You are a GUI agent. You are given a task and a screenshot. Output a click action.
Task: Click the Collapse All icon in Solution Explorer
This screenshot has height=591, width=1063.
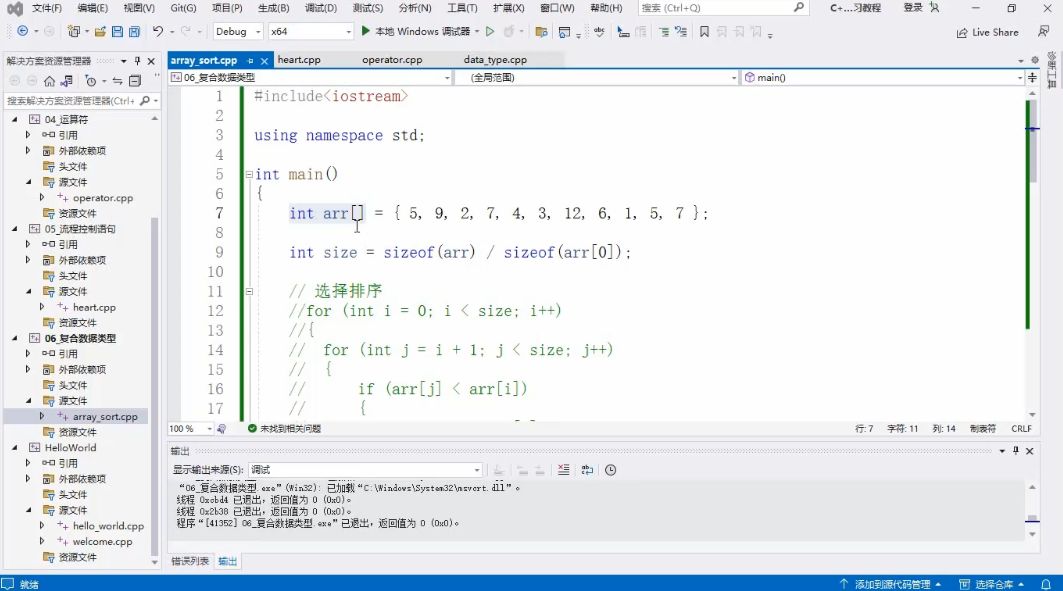pyautogui.click(x=135, y=81)
